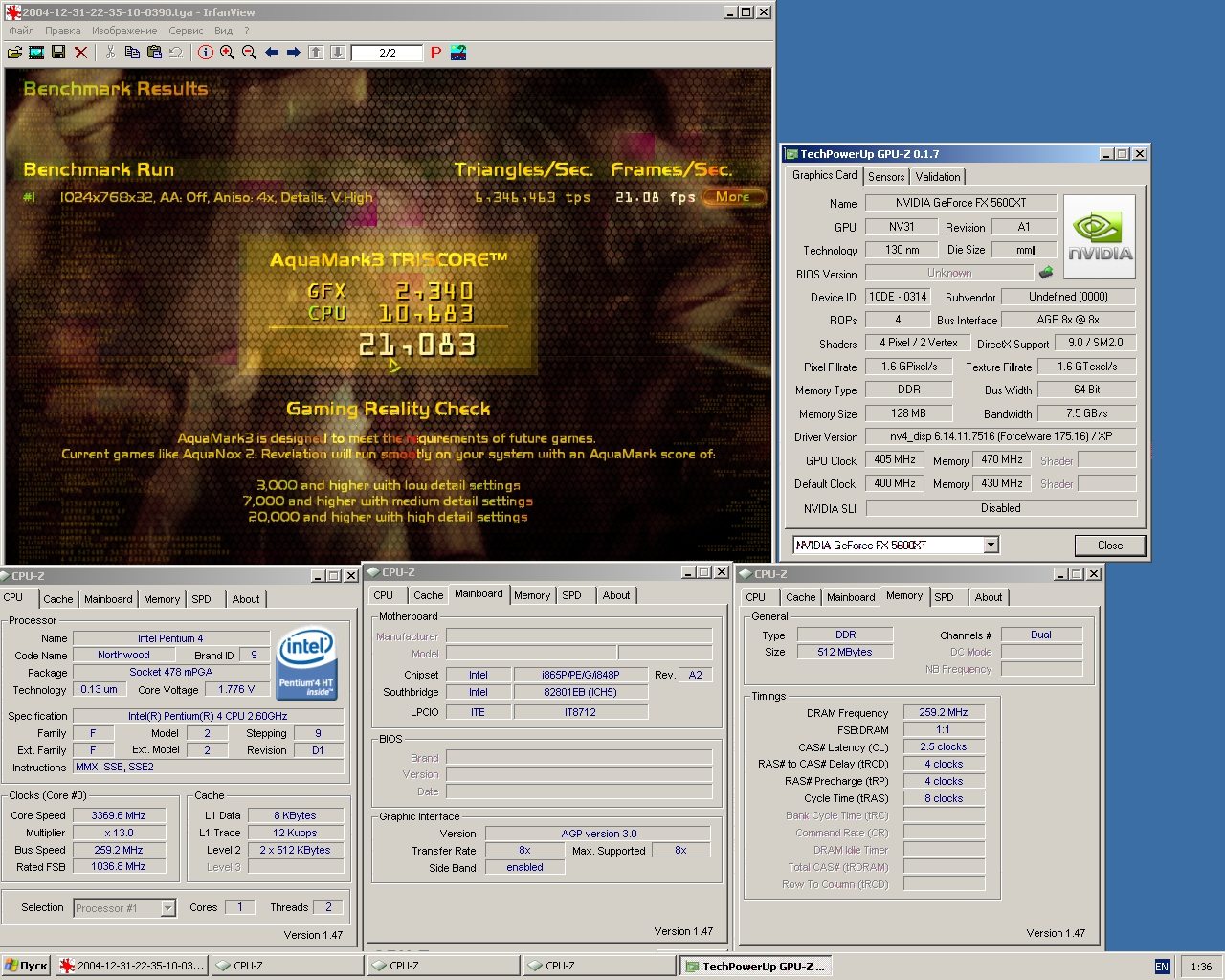Click the system clock showing 1:36
Viewport: 1225px width, 980px height.
[1201, 967]
